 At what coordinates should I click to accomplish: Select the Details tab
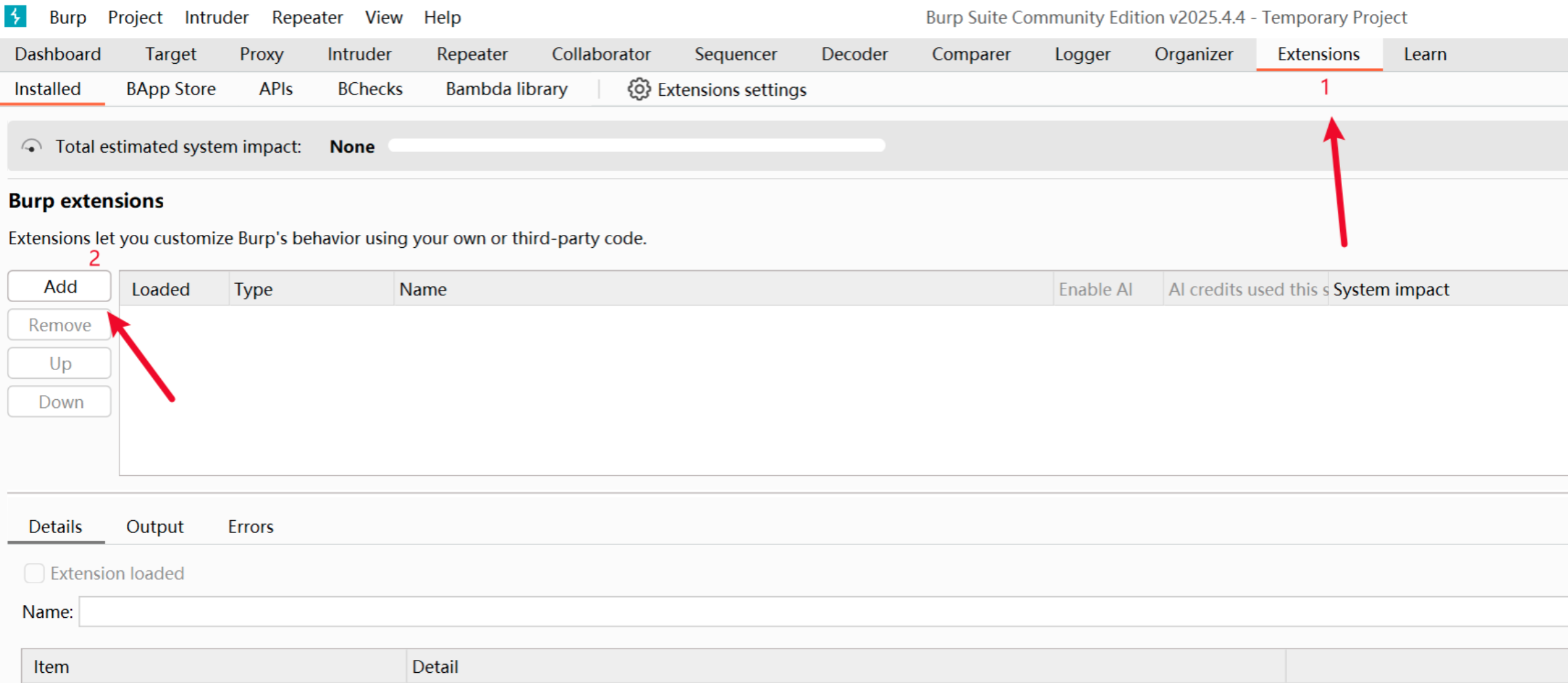click(x=56, y=526)
